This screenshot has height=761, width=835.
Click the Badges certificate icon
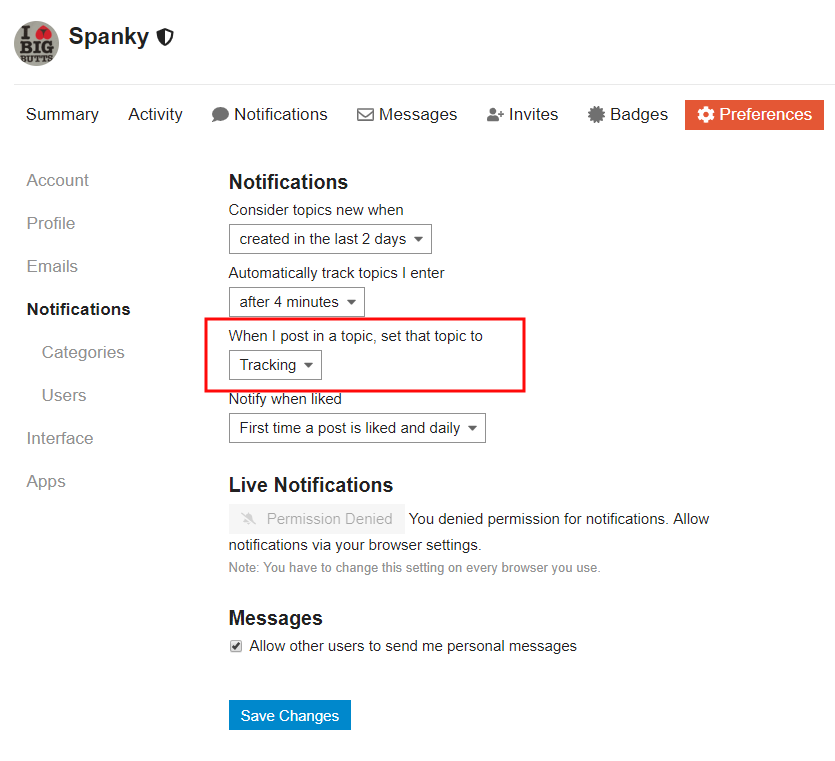(x=596, y=115)
